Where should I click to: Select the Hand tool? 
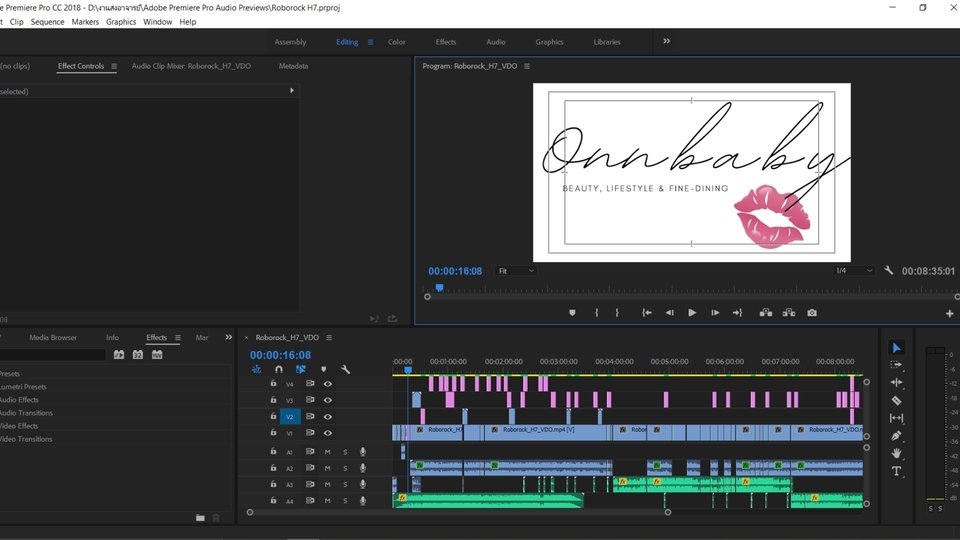(896, 454)
